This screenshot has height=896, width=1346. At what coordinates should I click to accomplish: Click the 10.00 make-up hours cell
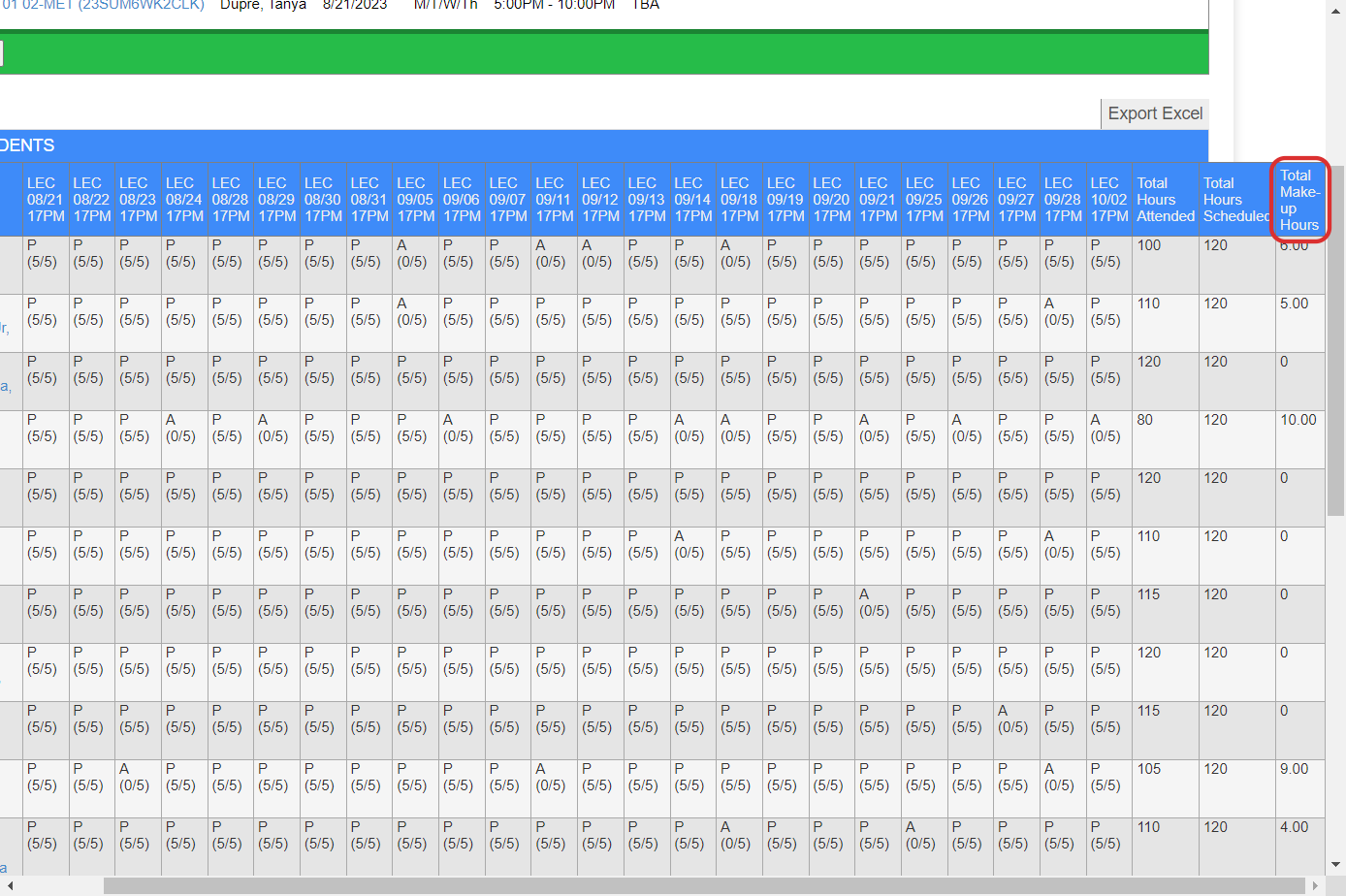1298,420
